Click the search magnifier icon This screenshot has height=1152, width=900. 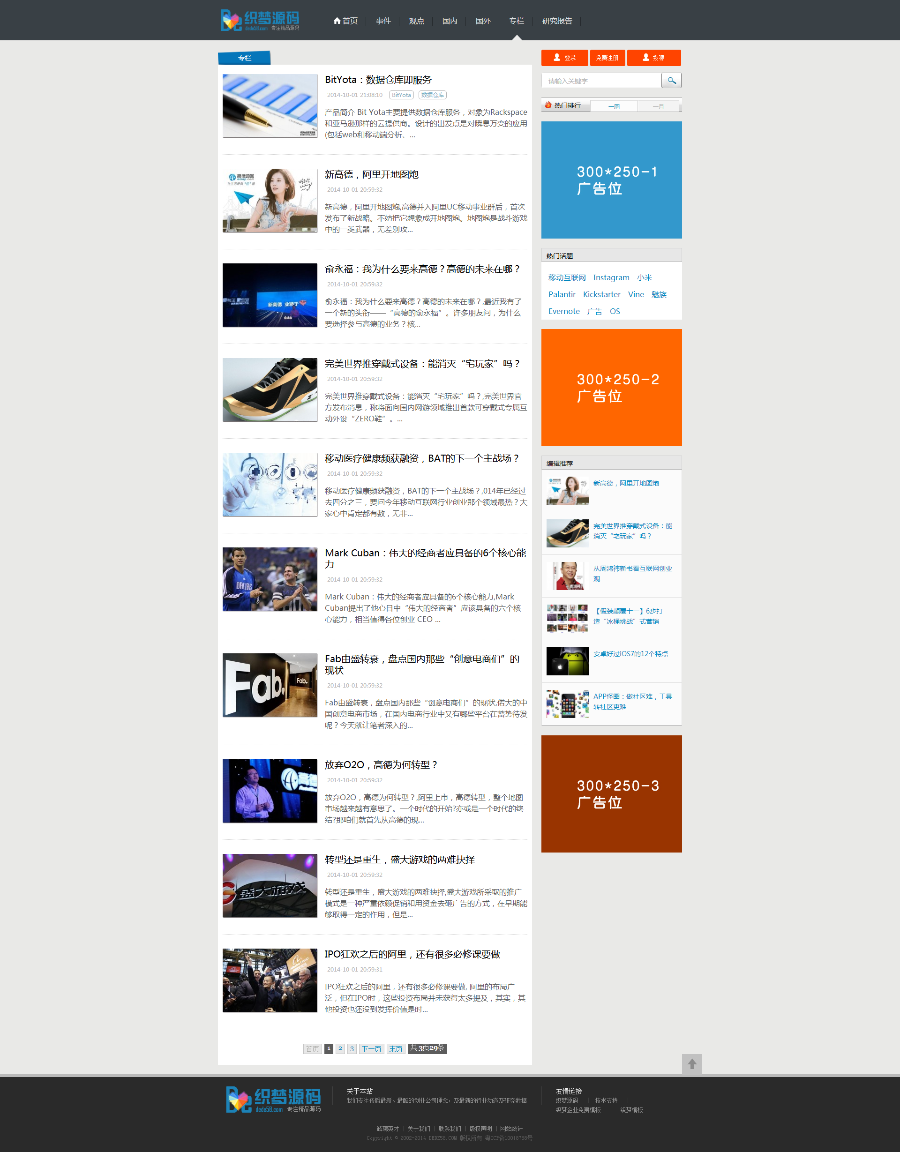coord(672,80)
